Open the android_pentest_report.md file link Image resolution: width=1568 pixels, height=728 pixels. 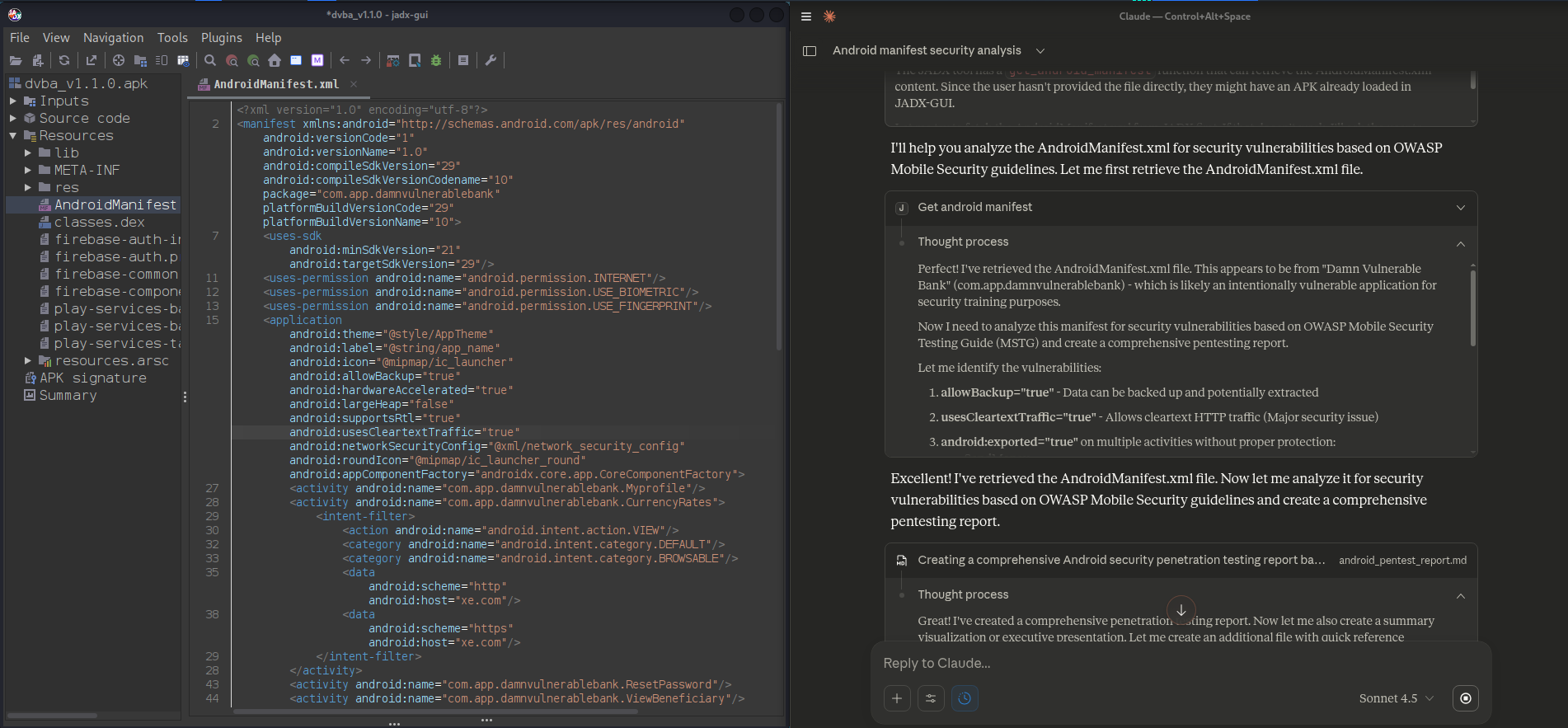click(1401, 561)
